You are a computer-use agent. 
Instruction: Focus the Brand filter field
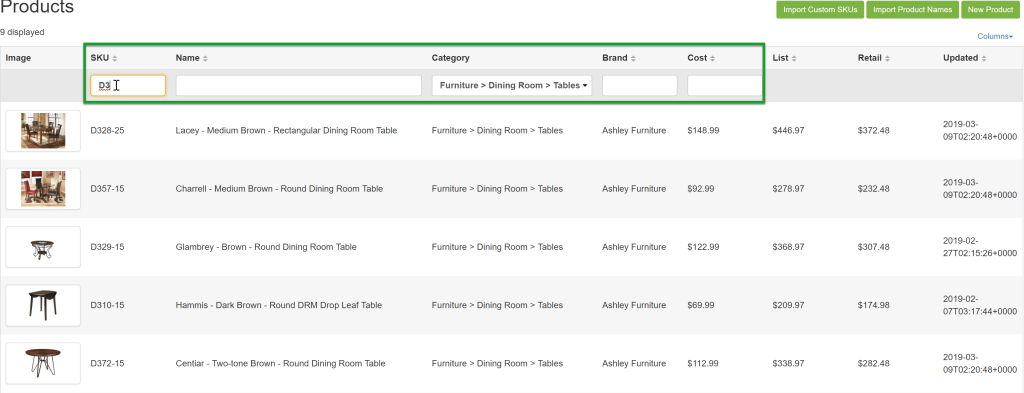639,86
